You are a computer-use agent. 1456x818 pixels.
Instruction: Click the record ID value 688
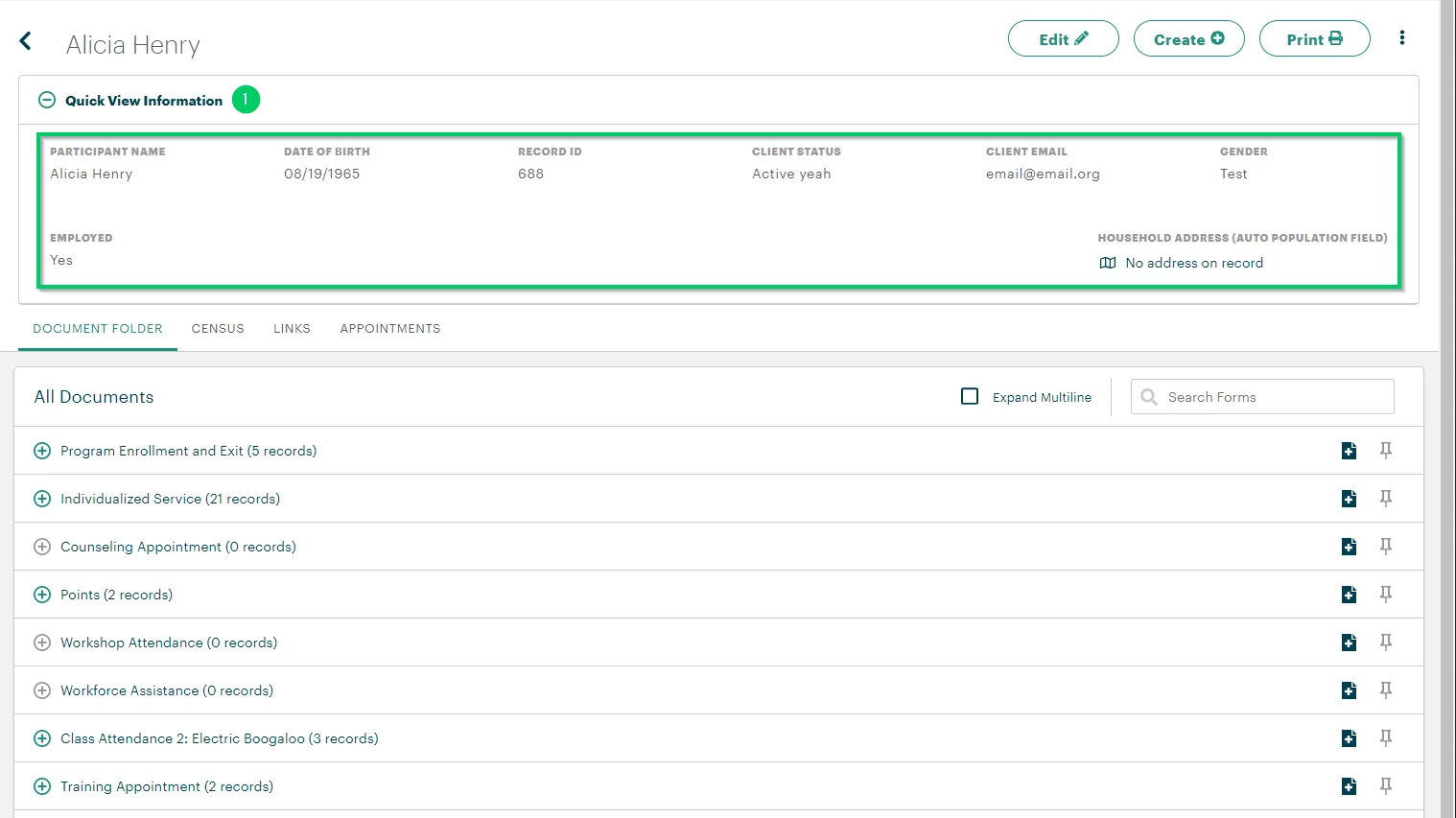coord(530,174)
